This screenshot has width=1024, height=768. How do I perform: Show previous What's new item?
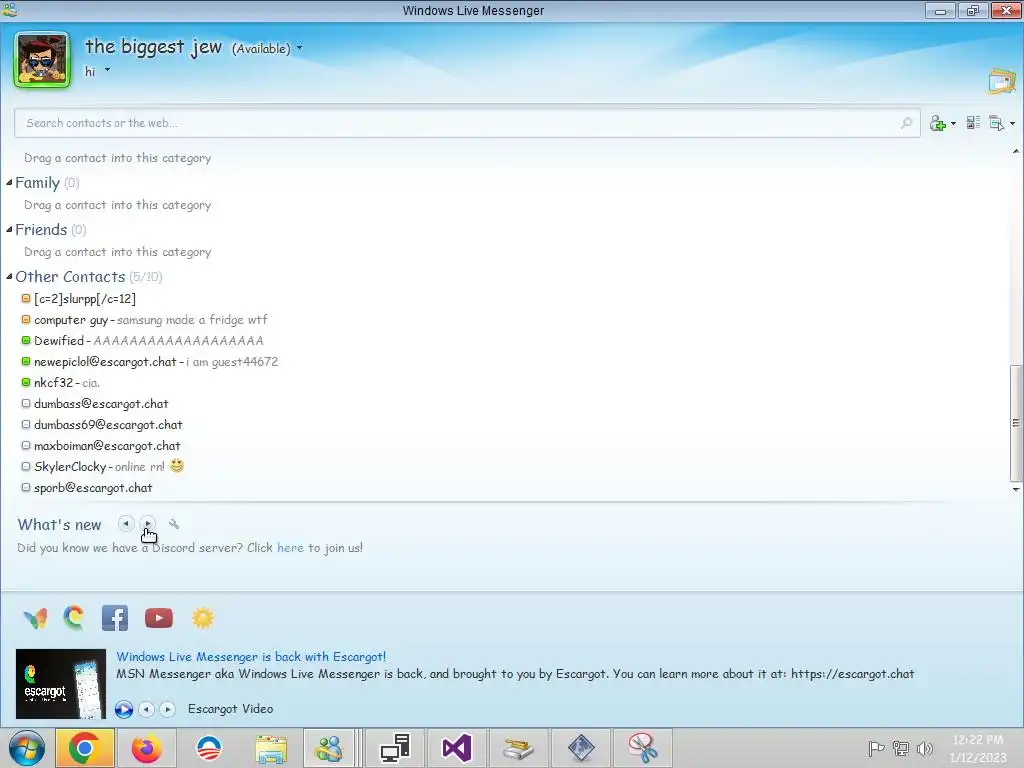click(126, 523)
